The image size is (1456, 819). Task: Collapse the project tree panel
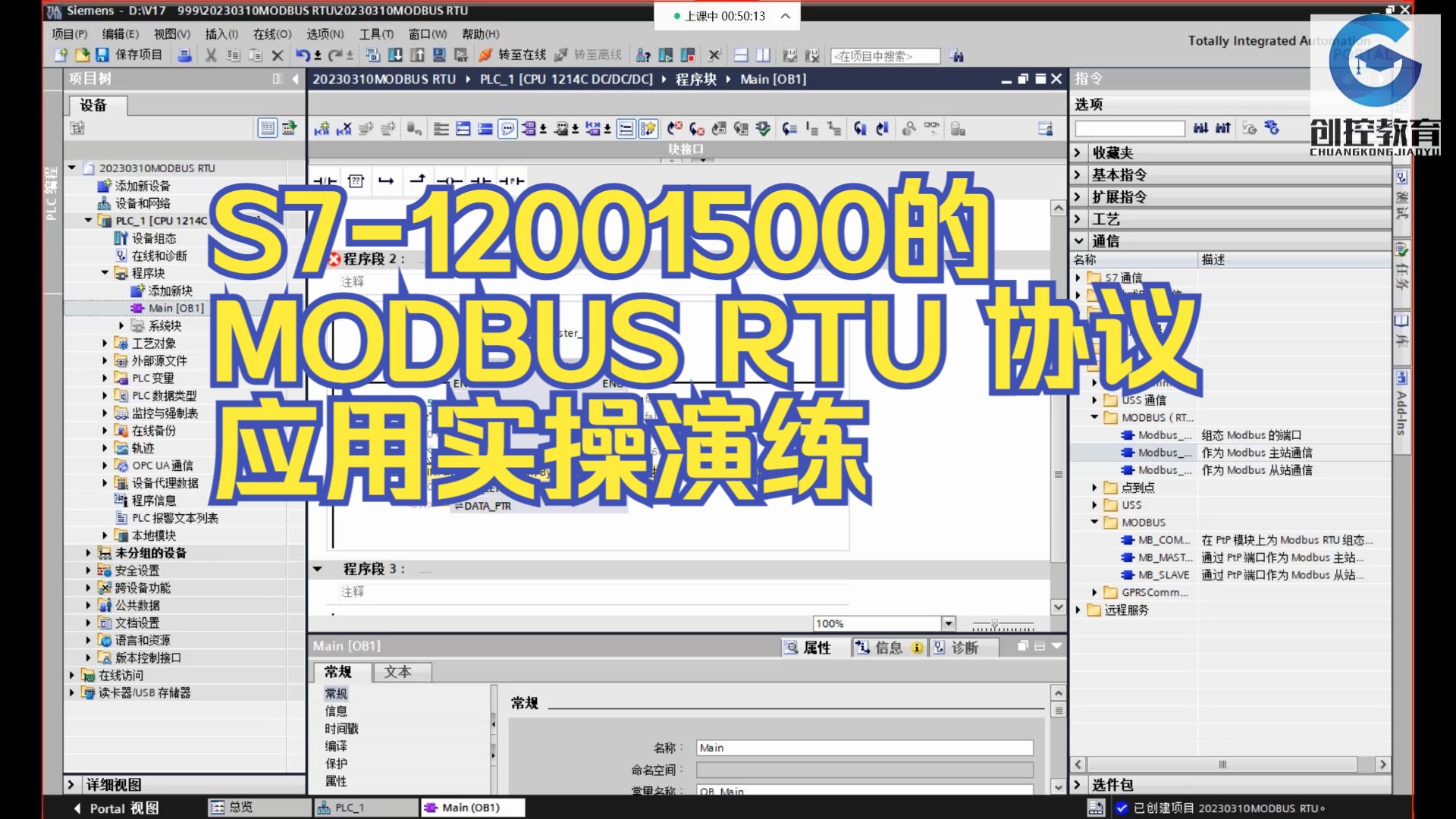point(296,79)
